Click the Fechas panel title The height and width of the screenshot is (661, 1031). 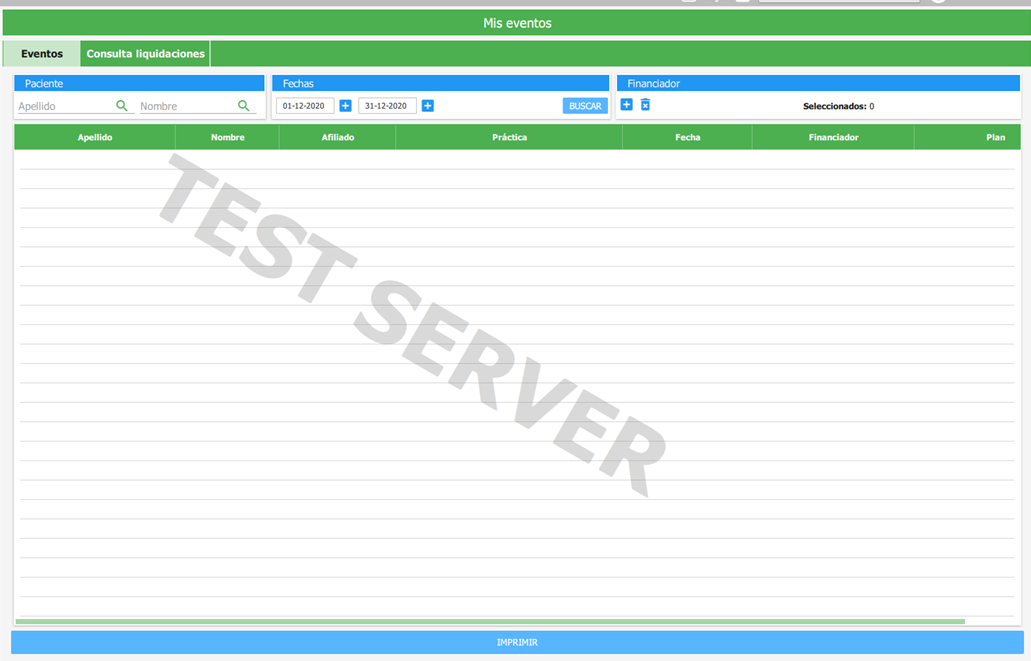tap(298, 84)
